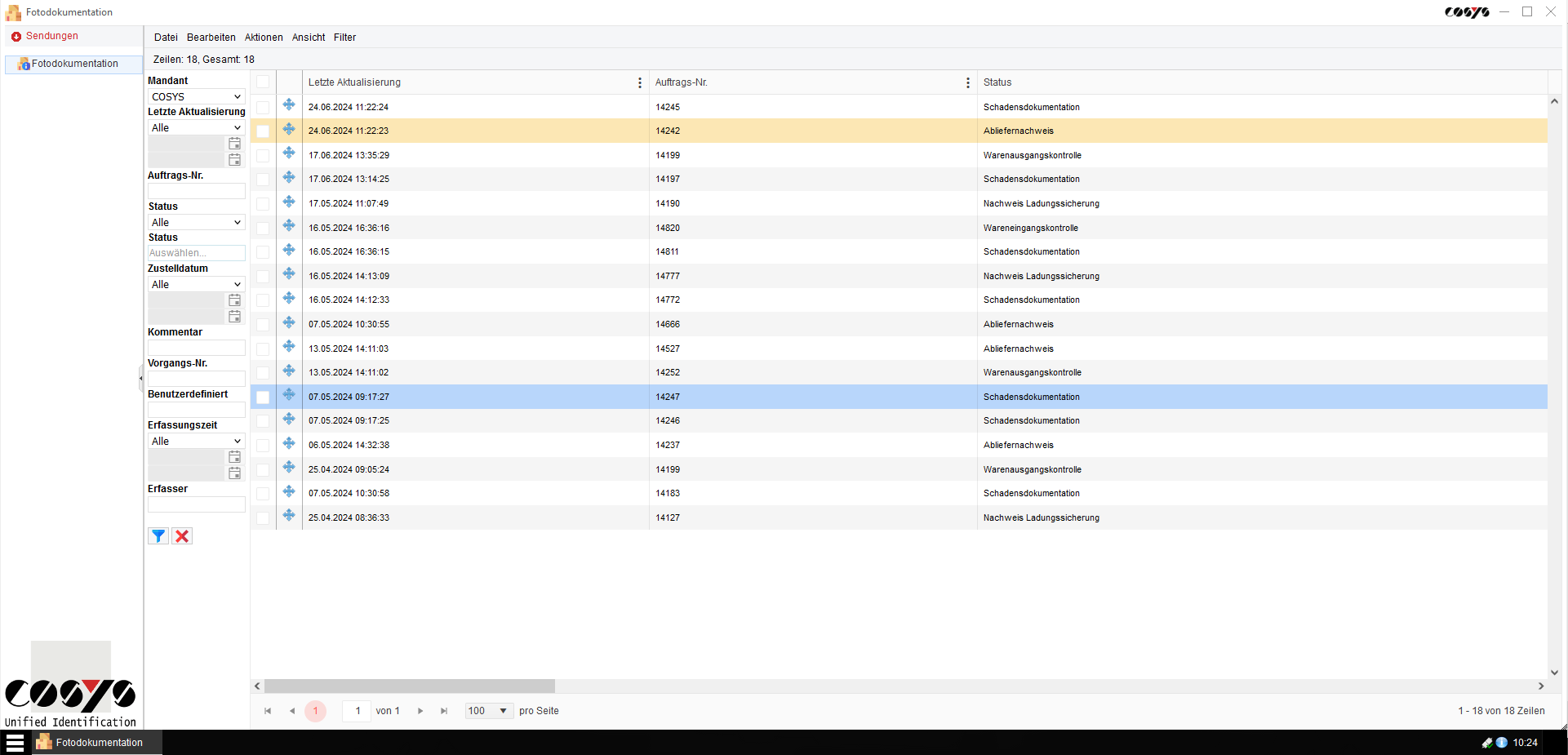The image size is (1568, 755).
Task: Open the Bearbeiten menu
Action: tap(211, 38)
